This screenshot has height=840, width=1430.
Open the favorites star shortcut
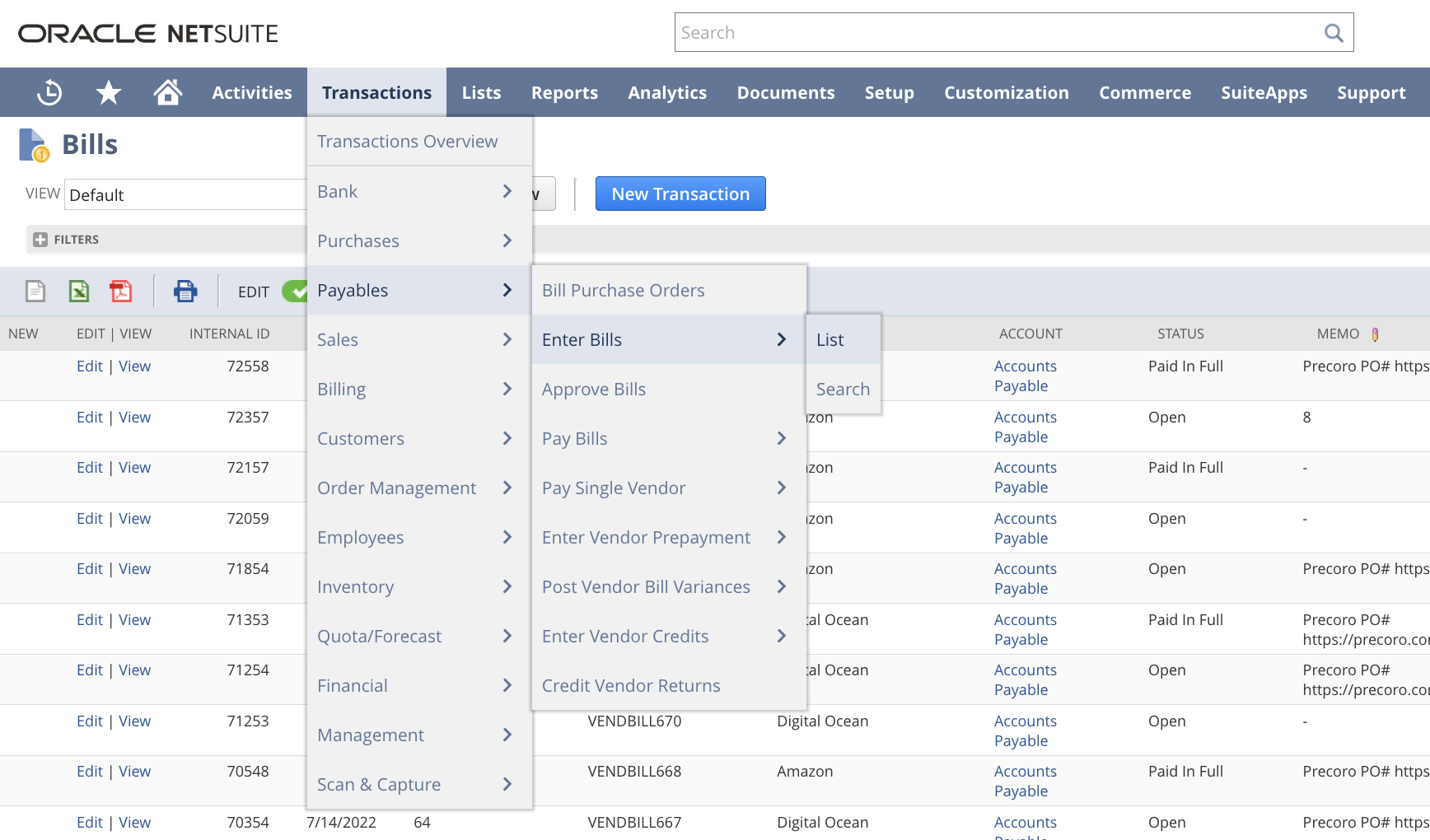point(108,92)
